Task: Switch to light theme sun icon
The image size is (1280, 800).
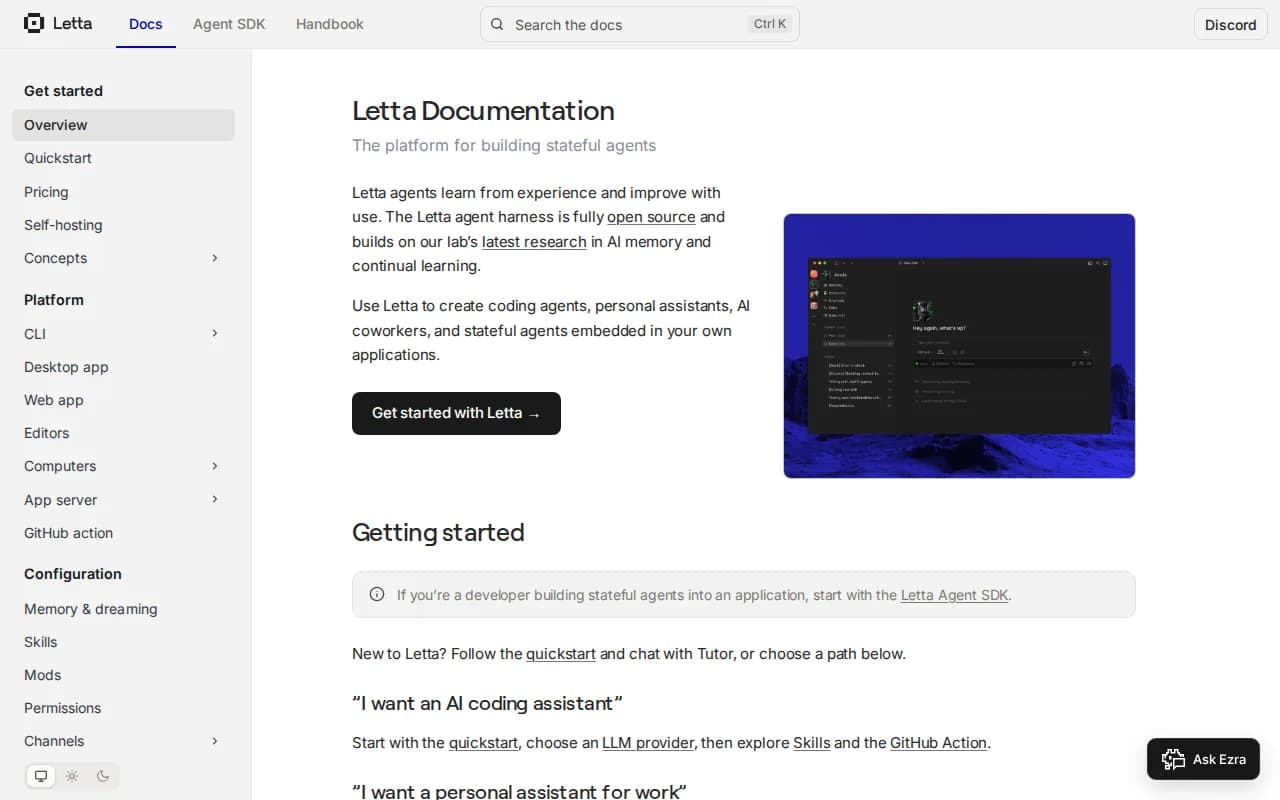Action: (x=72, y=776)
